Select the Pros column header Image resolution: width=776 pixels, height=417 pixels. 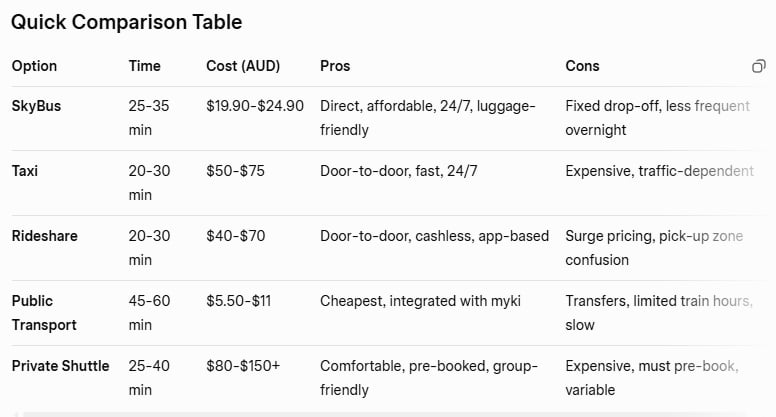335,66
